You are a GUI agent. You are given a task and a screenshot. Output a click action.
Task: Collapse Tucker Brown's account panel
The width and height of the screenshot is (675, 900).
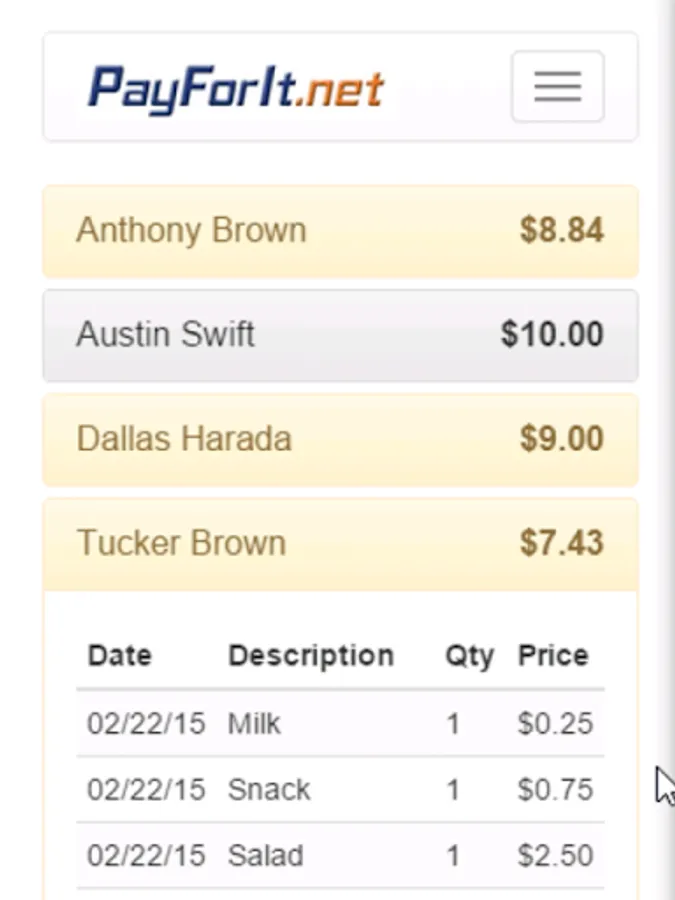[x=182, y=543]
